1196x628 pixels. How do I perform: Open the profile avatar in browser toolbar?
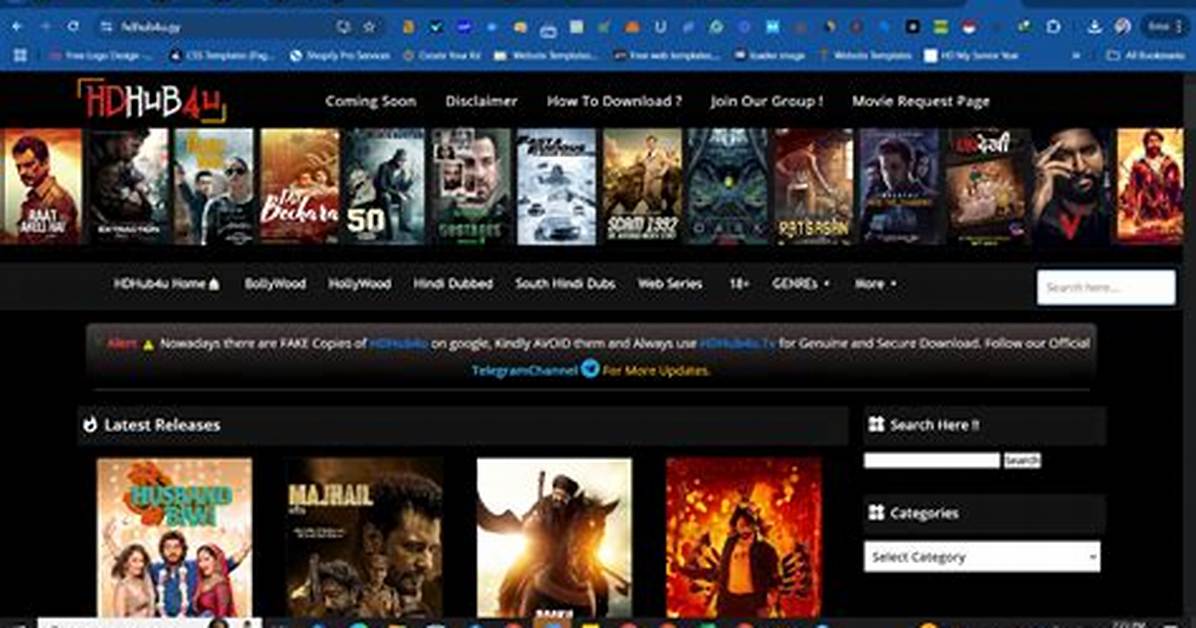coord(1122,27)
